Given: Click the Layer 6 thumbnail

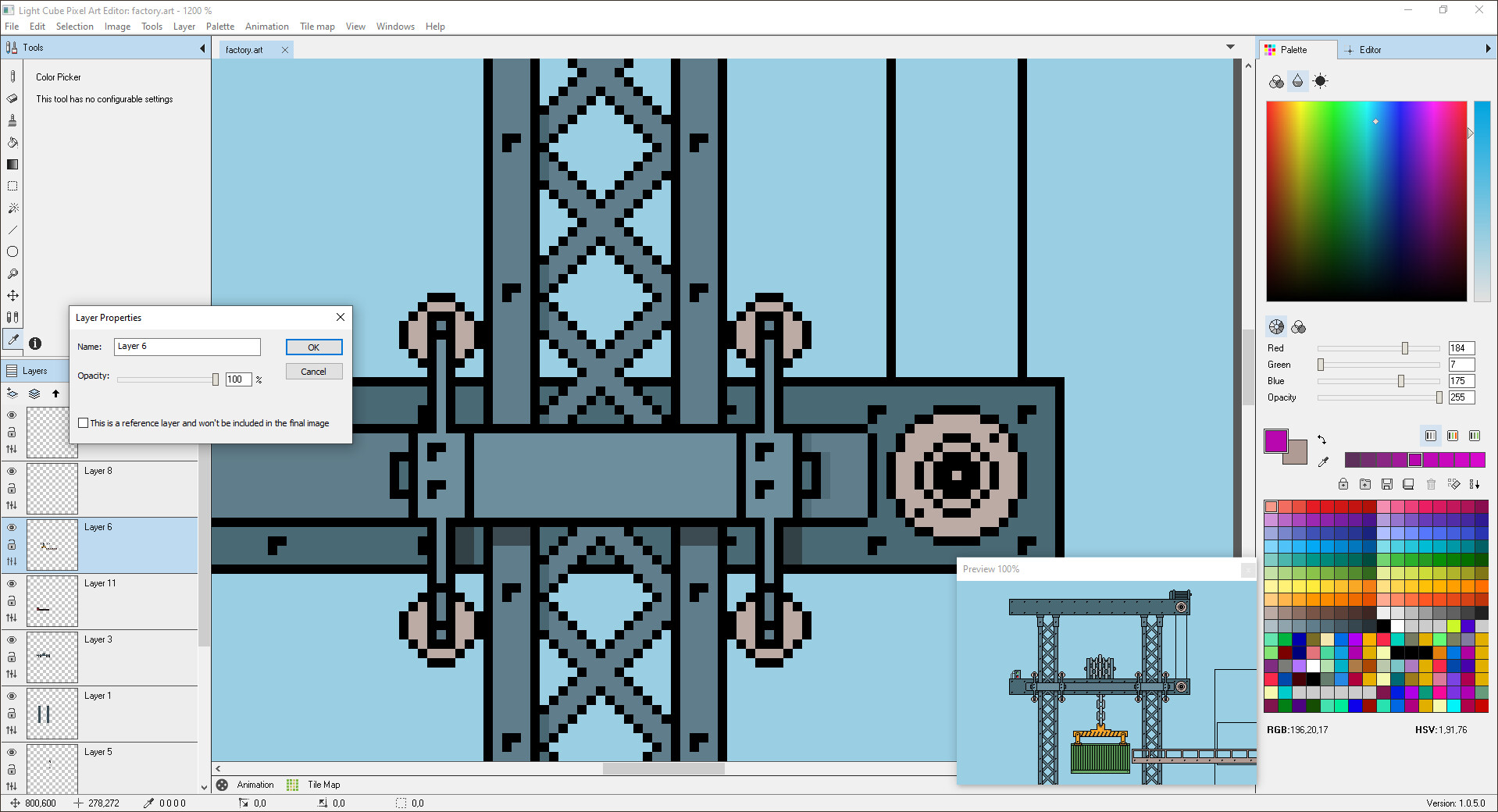Looking at the screenshot, I should [x=52, y=544].
